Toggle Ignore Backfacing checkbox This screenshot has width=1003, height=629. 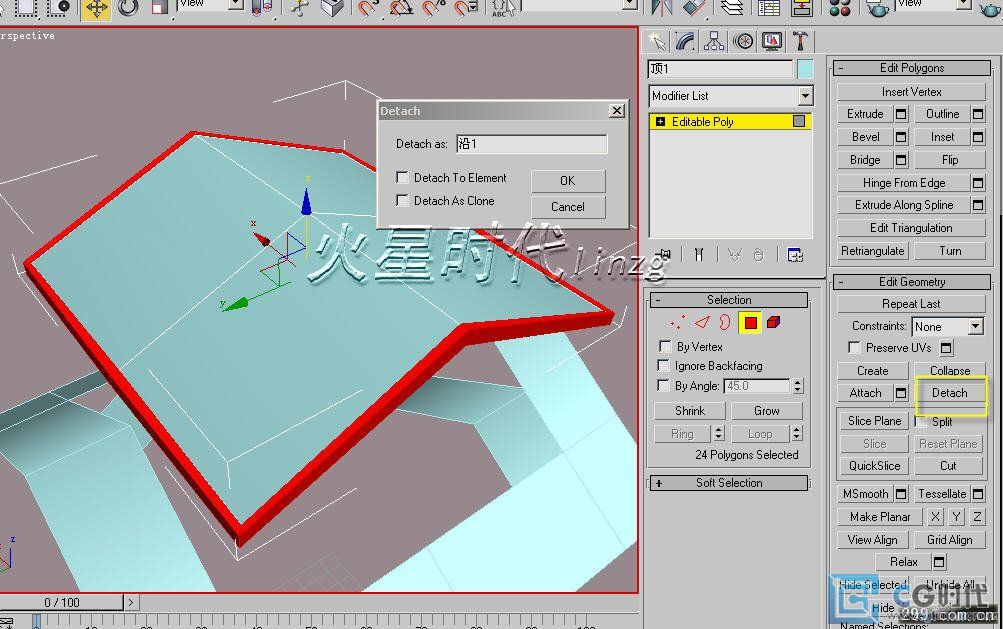(x=664, y=366)
